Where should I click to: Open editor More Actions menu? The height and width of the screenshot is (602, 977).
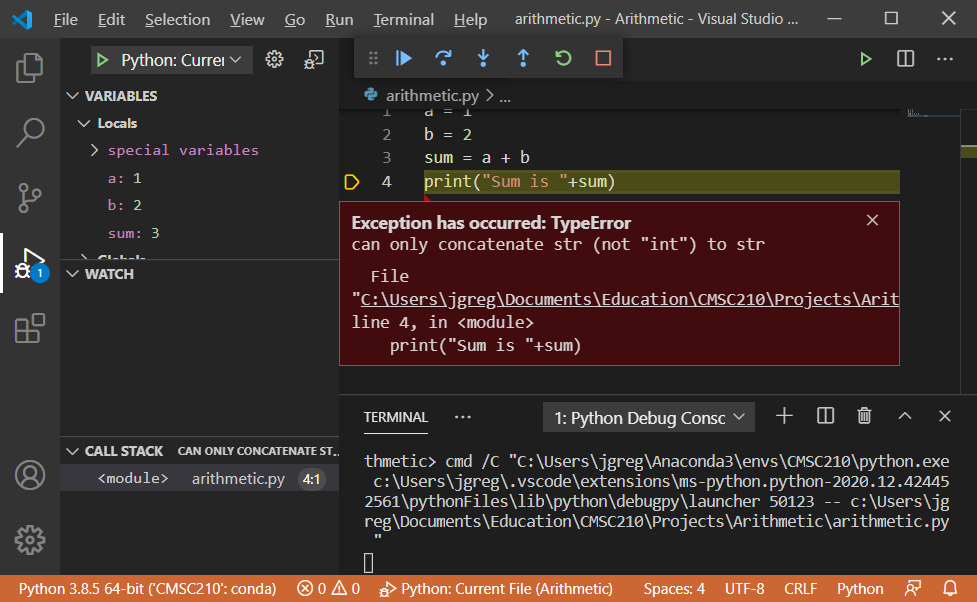tap(945, 59)
